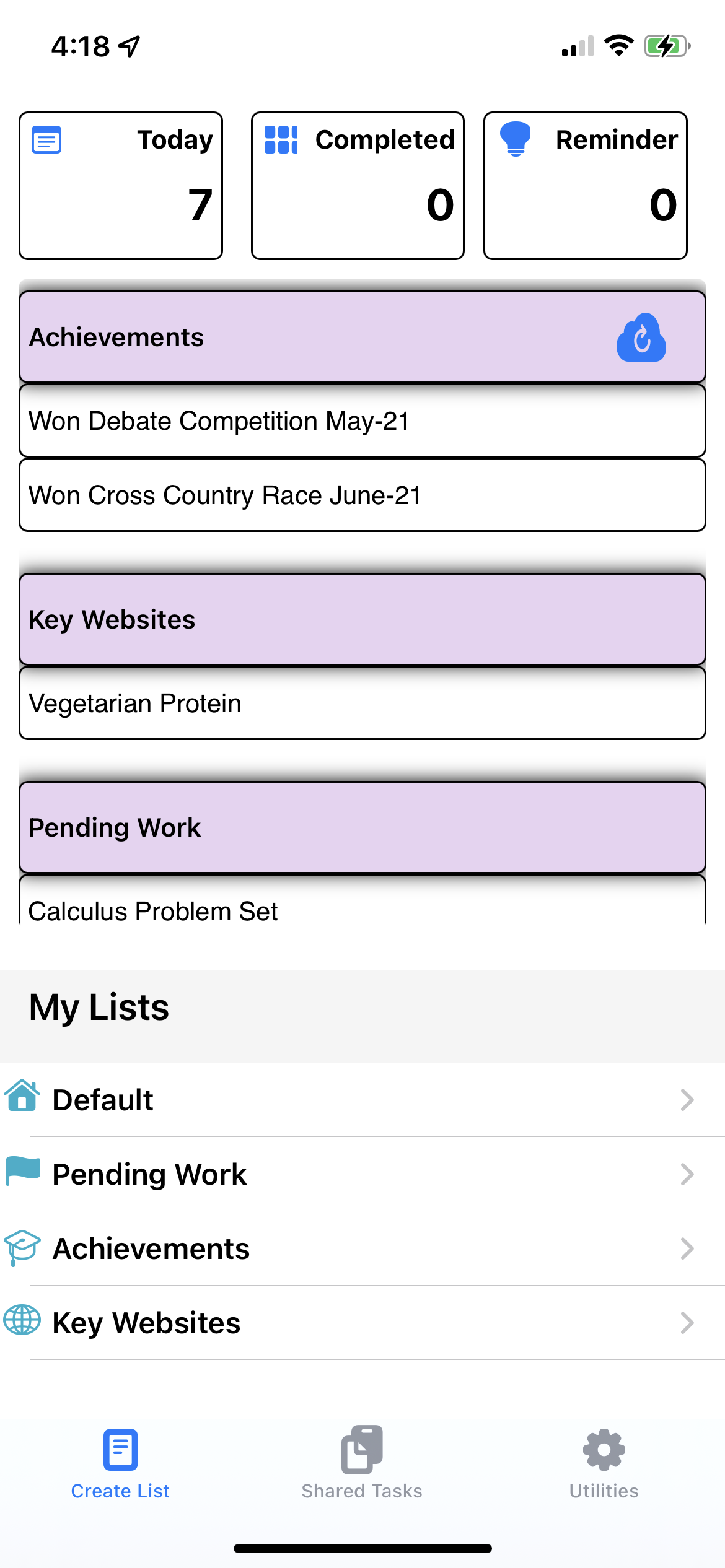Tap the house icon beside Default list
Viewport: 725px width, 1568px height.
22,1095
